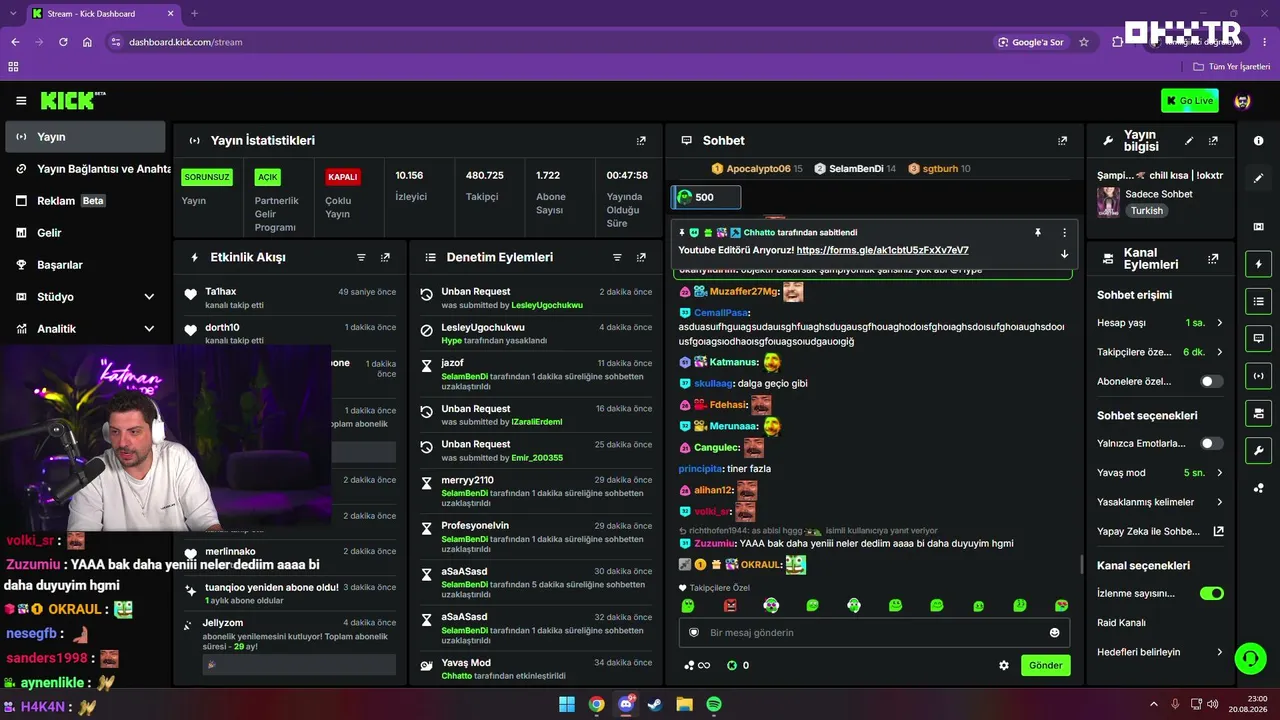Open the hamburger menu beside Kick logo
Screen dimensions: 1280x720
pyautogui.click(x=21, y=101)
